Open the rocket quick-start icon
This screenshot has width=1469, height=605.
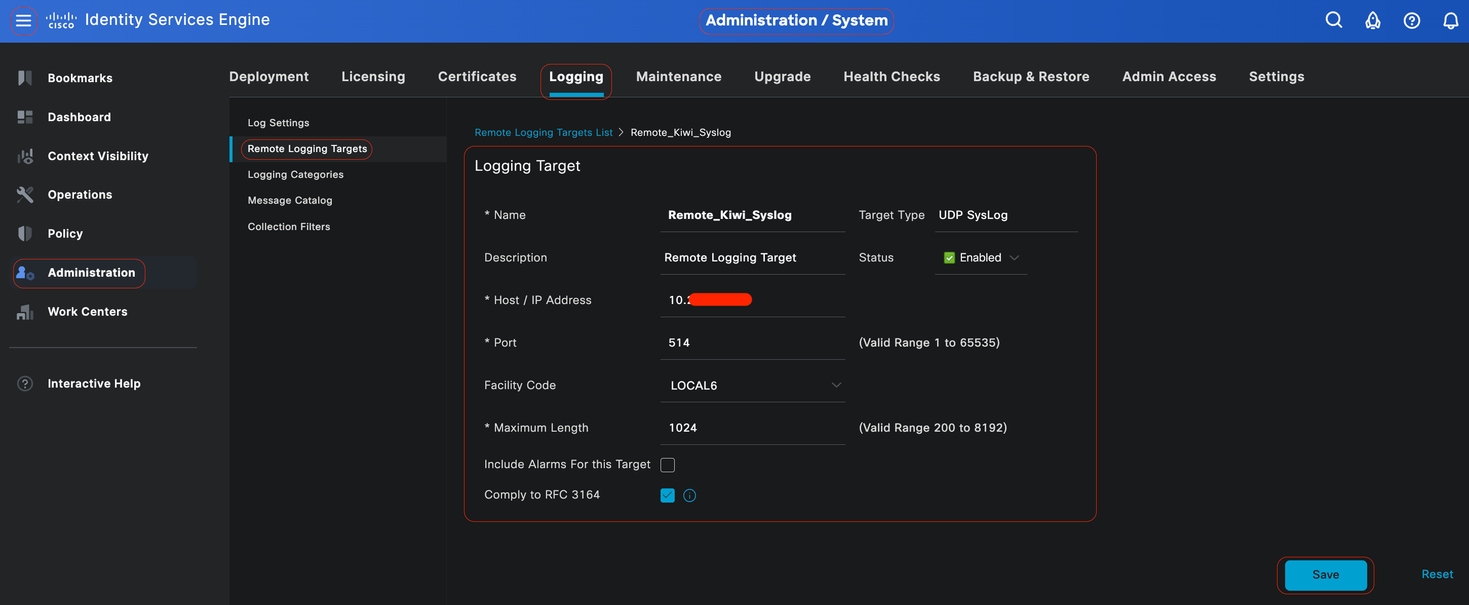click(1373, 20)
